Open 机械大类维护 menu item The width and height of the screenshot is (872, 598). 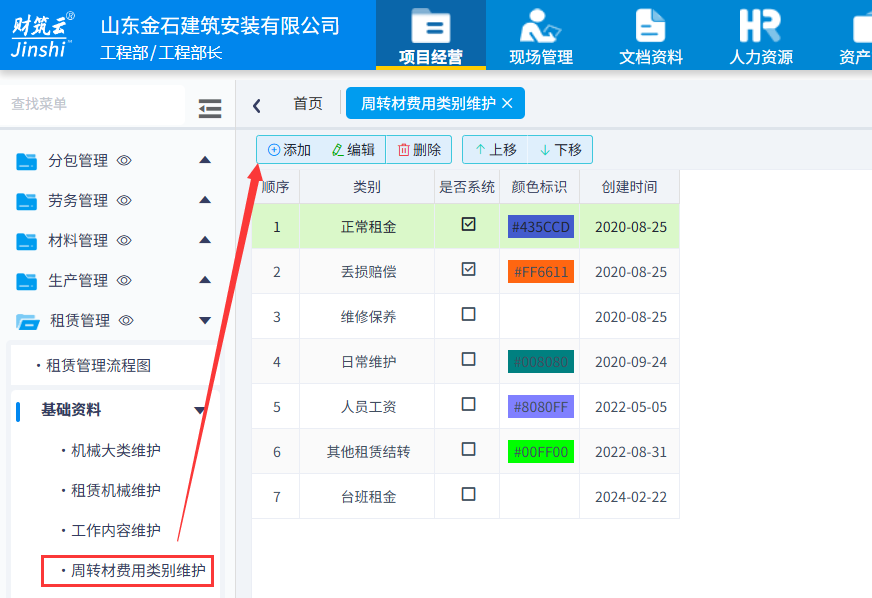click(x=116, y=451)
